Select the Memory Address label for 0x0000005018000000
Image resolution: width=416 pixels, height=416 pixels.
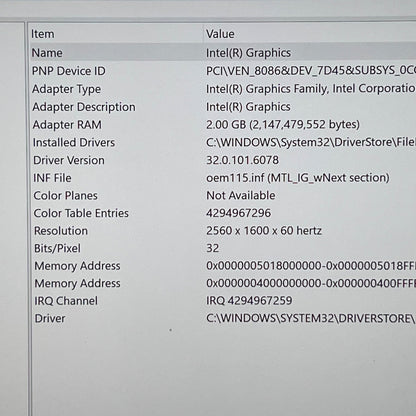(77, 266)
